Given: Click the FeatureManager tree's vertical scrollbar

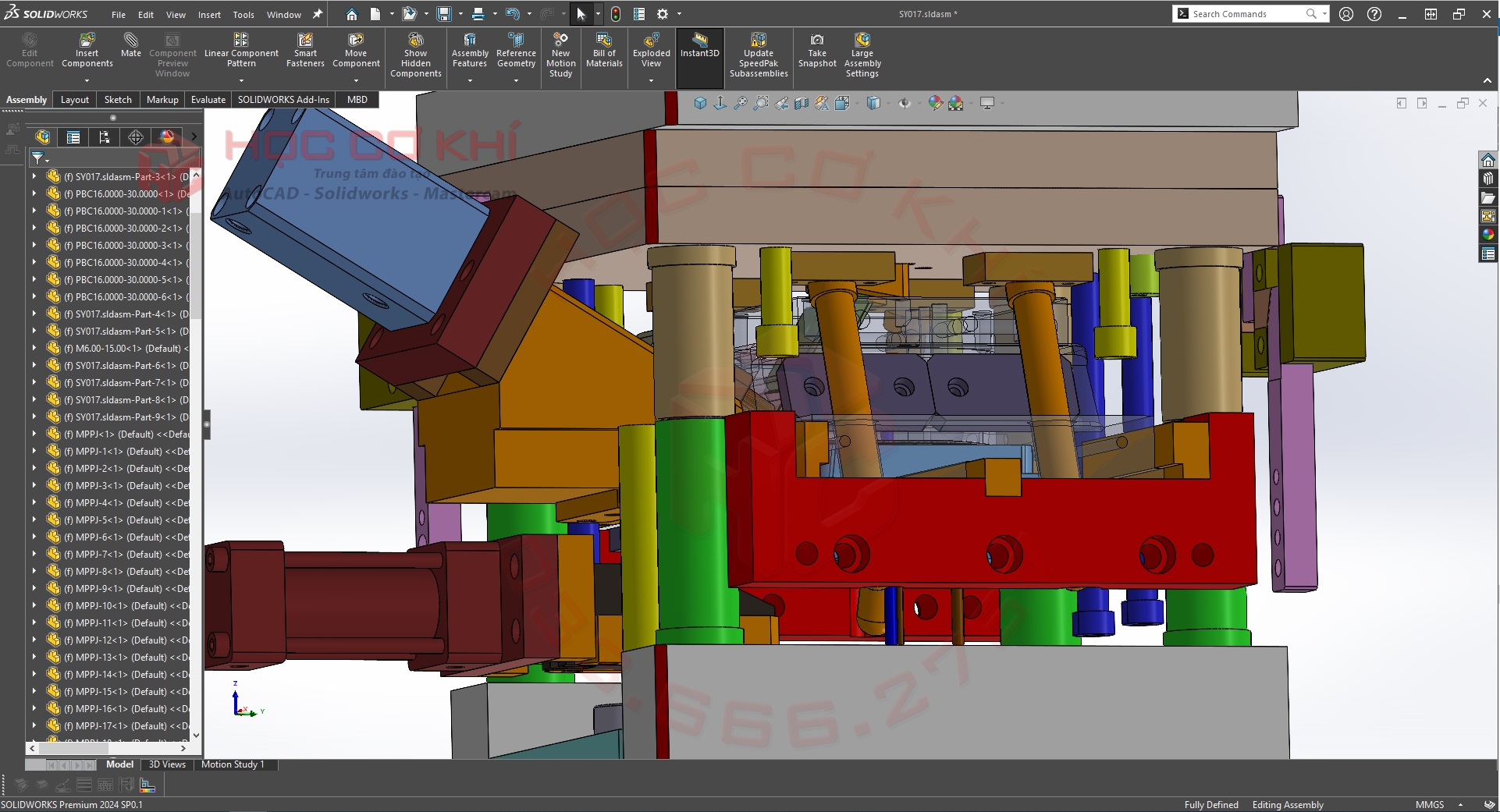Looking at the screenshot, I should point(196,455).
